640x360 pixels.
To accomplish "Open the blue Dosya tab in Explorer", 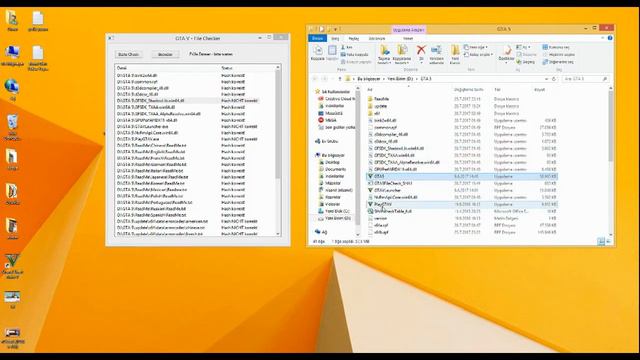I will pos(317,38).
